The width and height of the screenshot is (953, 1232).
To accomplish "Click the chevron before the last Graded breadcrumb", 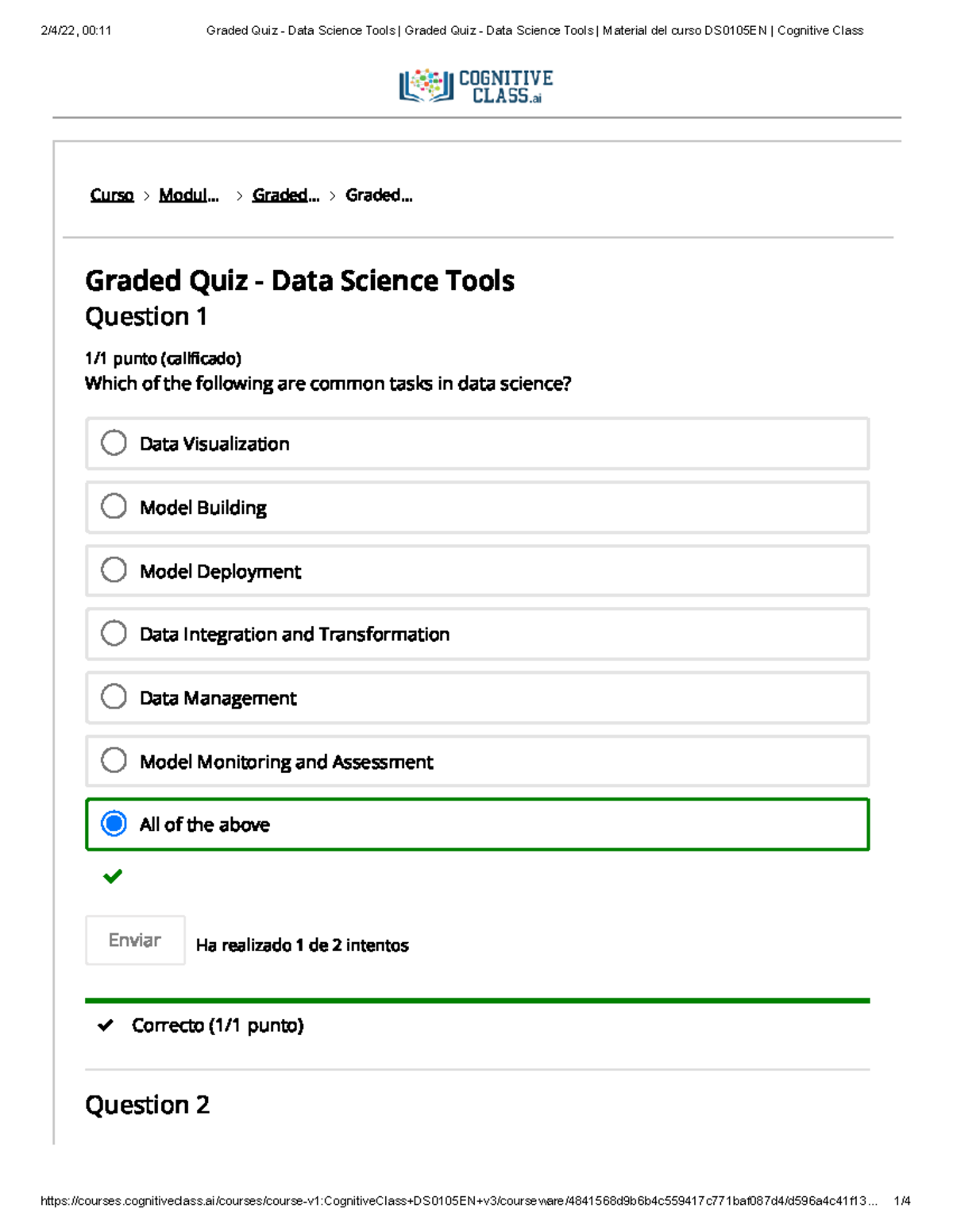I will 331,195.
